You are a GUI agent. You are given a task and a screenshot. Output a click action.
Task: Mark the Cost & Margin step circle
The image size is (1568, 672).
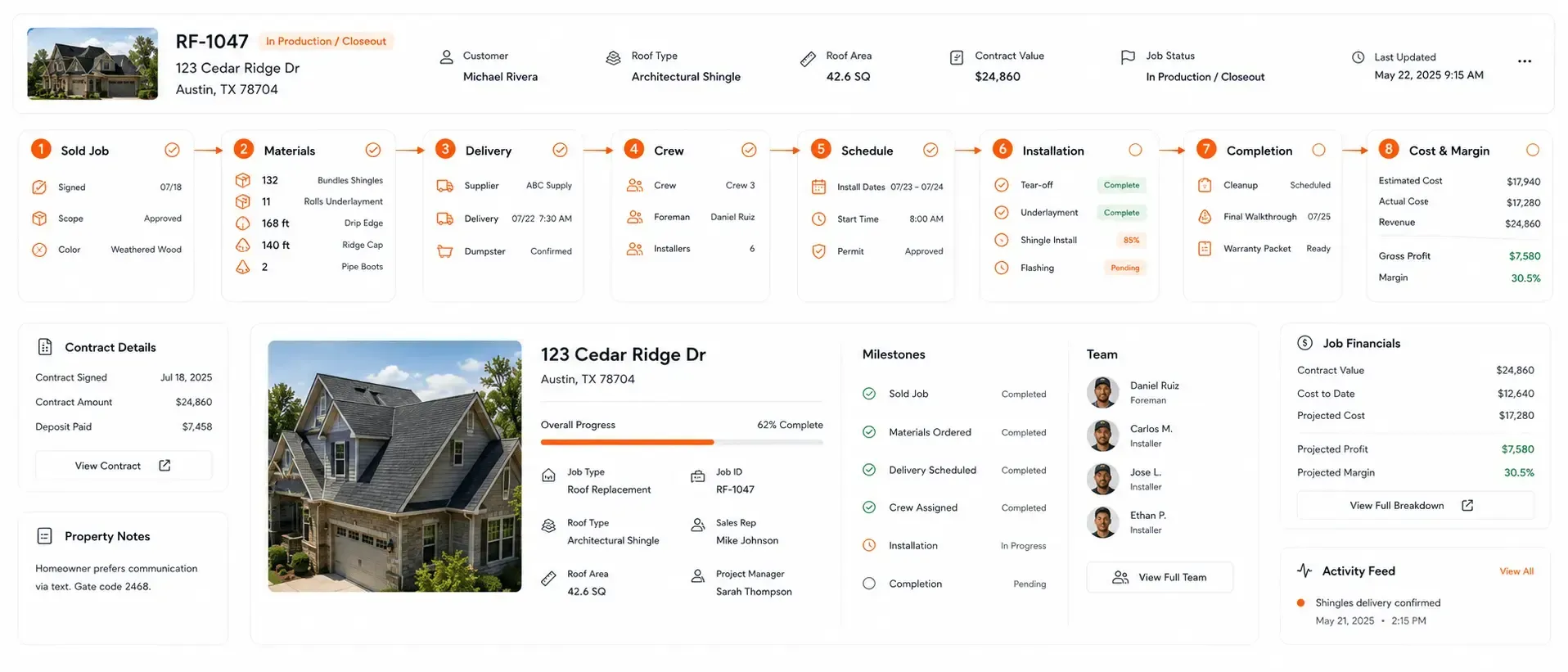pyautogui.click(x=1533, y=150)
